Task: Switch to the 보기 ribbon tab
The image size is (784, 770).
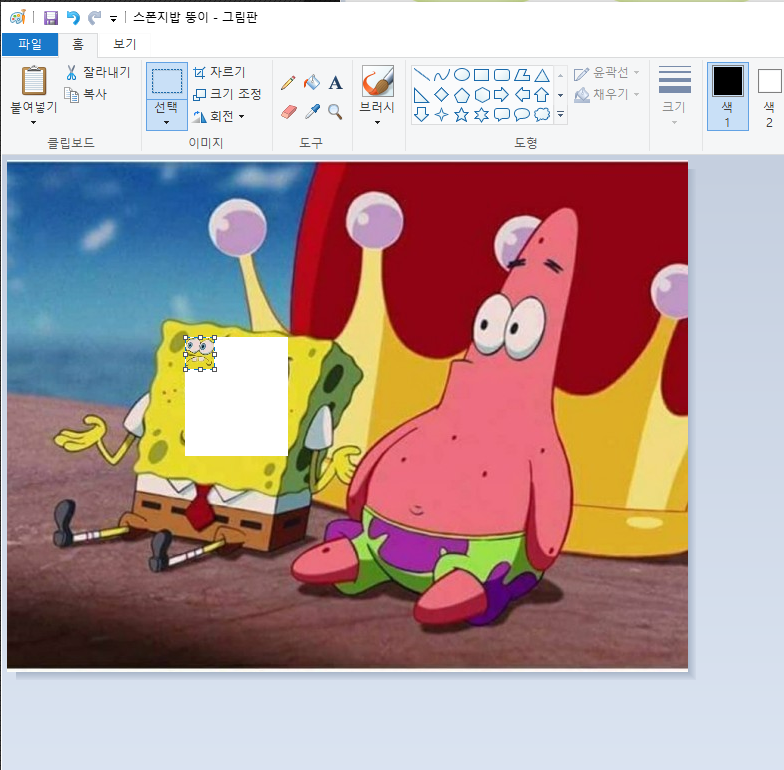Action: pyautogui.click(x=124, y=44)
